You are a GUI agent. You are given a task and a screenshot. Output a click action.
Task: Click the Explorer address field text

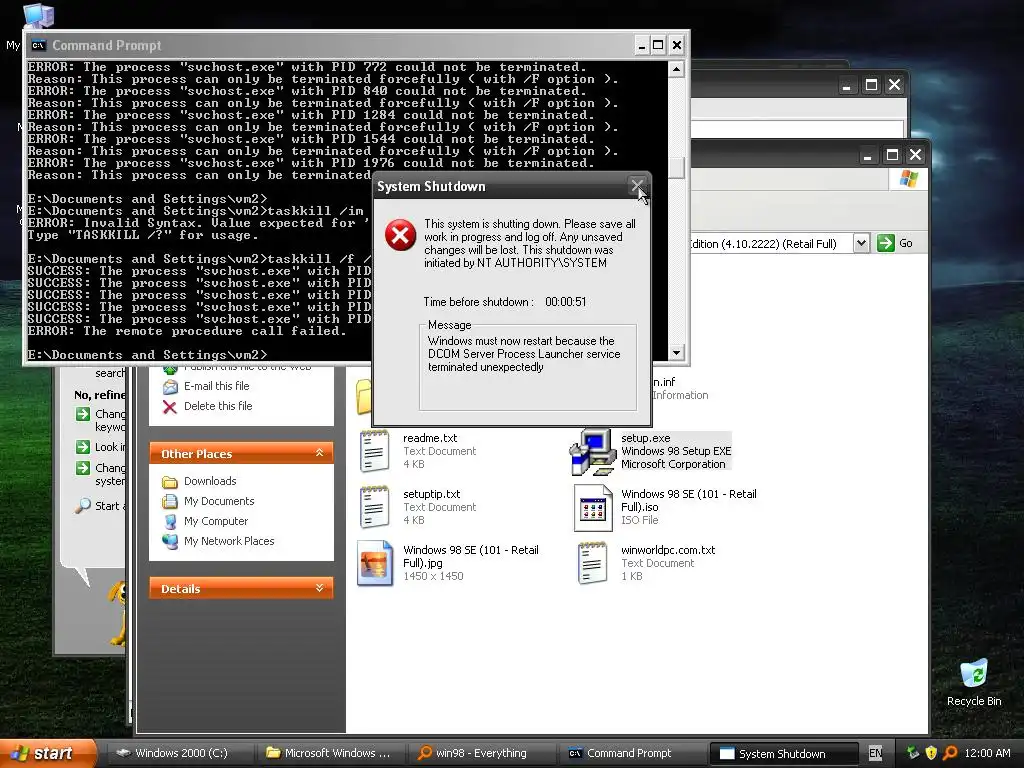click(x=763, y=244)
